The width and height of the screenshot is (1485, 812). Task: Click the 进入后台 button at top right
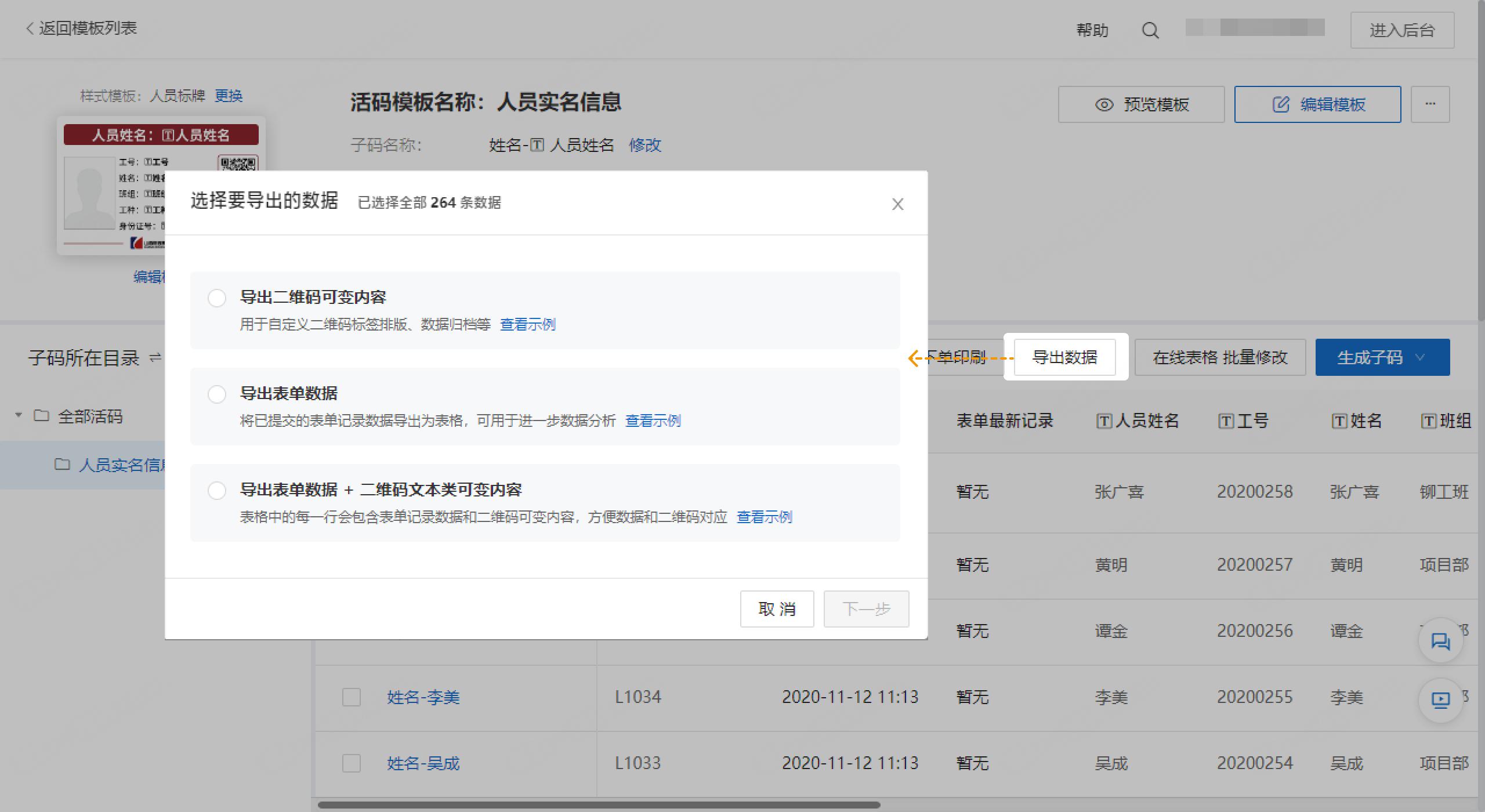1402,30
